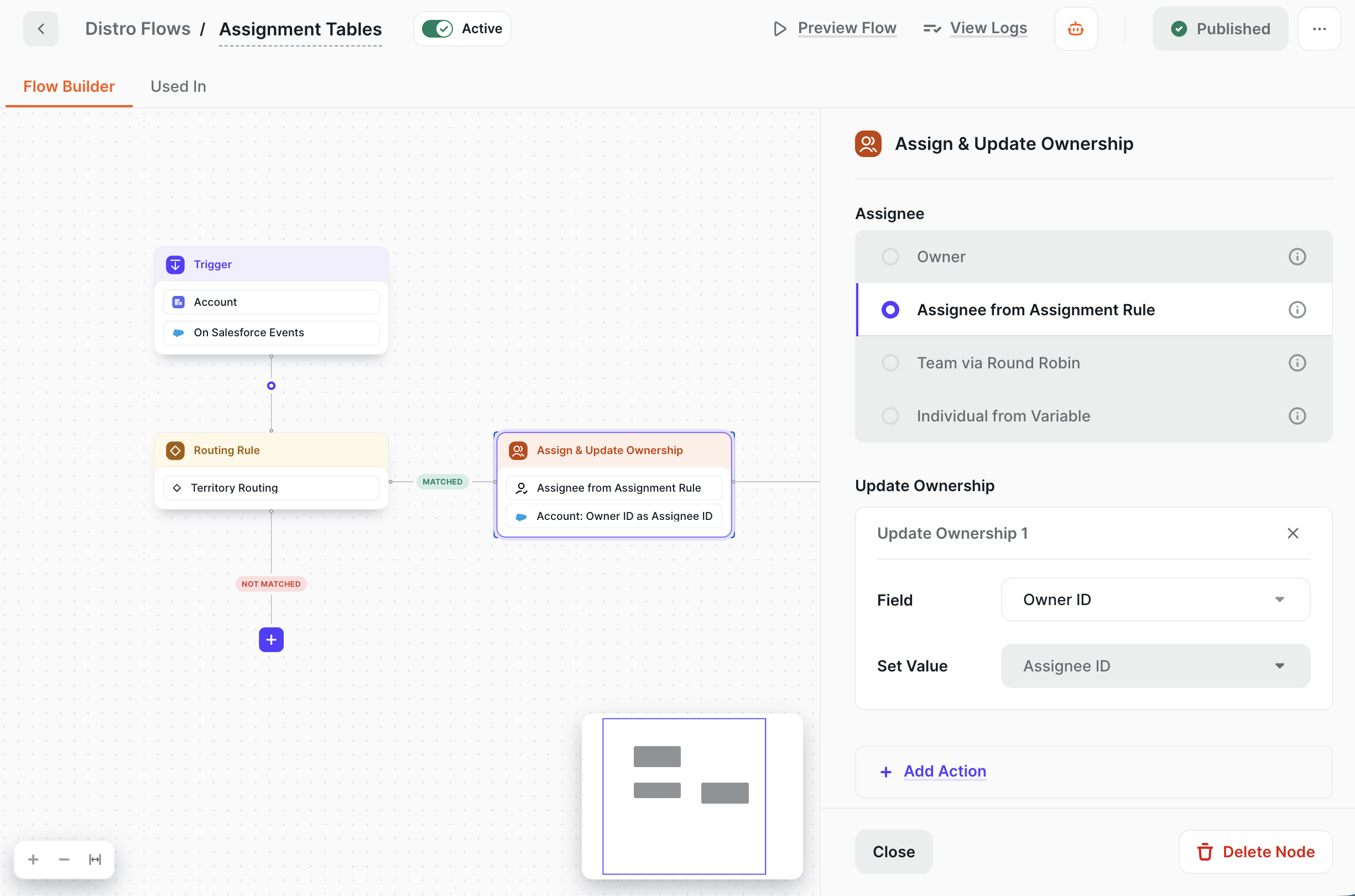This screenshot has height=896, width=1355.
Task: Show info for Assignee from Assignment Rule
Action: click(x=1297, y=310)
